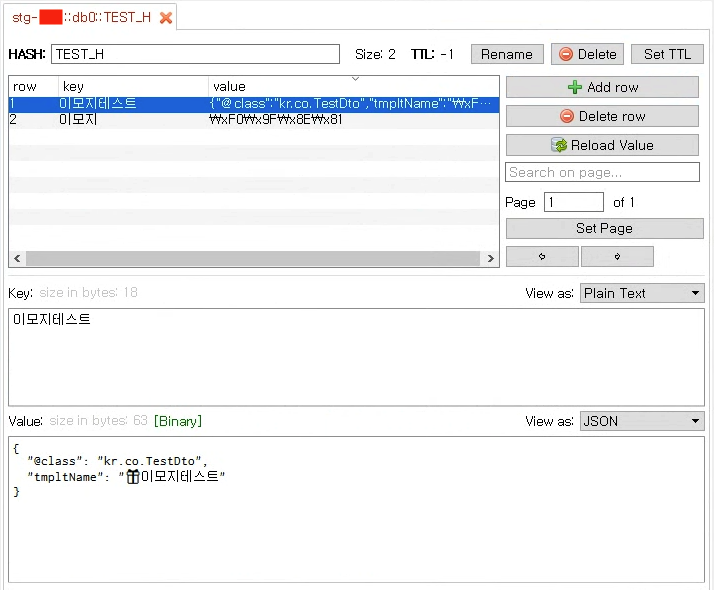Close the TEST_H tab with the X icon
The height and width of the screenshot is (590, 714).
pos(166,18)
